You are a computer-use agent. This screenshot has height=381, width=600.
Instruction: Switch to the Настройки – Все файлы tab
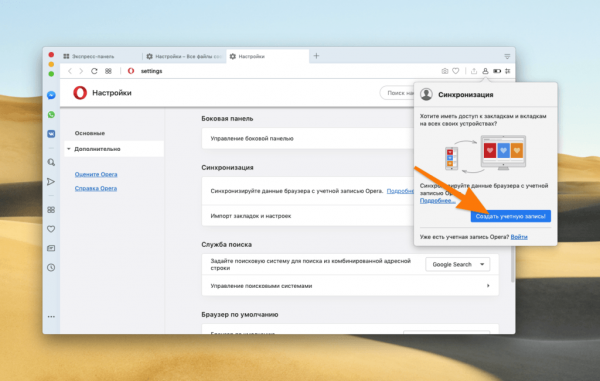coord(184,56)
